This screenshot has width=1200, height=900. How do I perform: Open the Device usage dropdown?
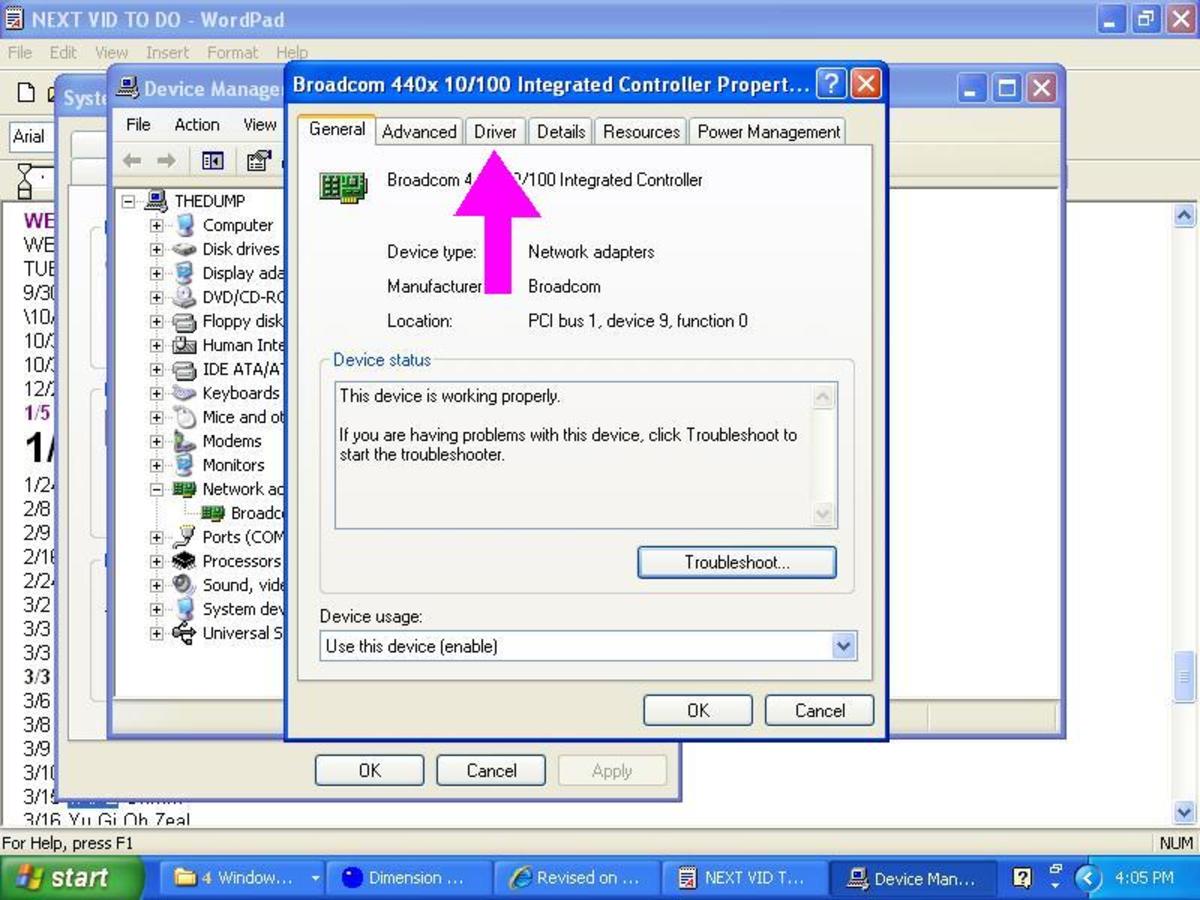845,646
